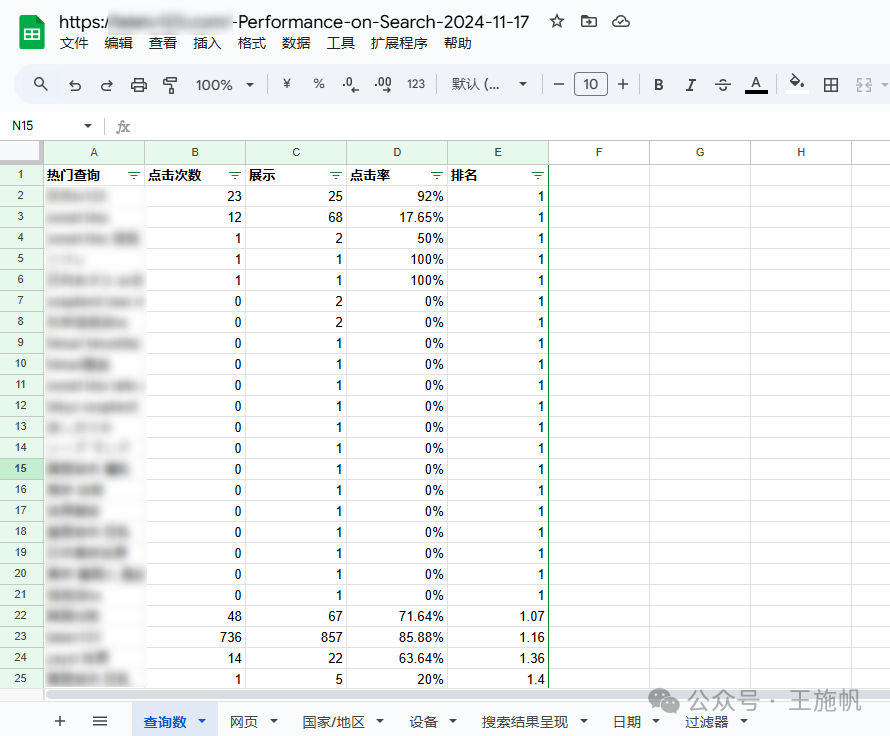Screen dimensions: 890x736
Task: Switch to the 网页 sheet tab
Action: [244, 722]
